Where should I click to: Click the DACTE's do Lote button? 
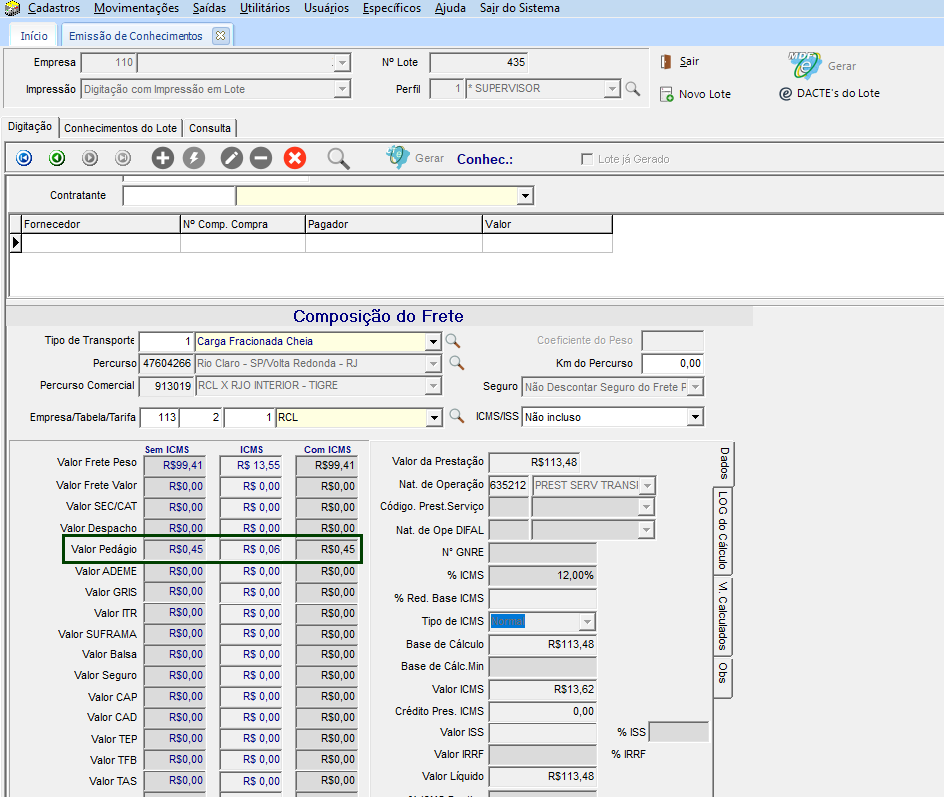tap(829, 94)
